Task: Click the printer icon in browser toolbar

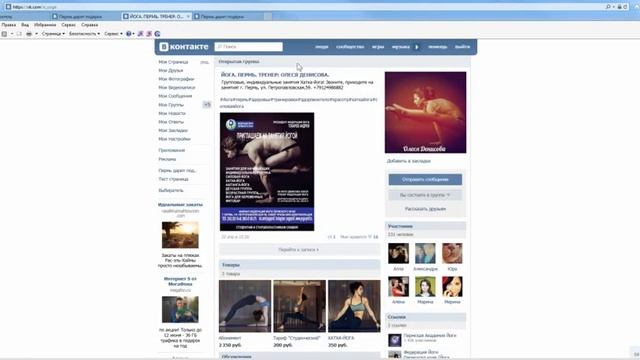Action: pyautogui.click(x=29, y=34)
